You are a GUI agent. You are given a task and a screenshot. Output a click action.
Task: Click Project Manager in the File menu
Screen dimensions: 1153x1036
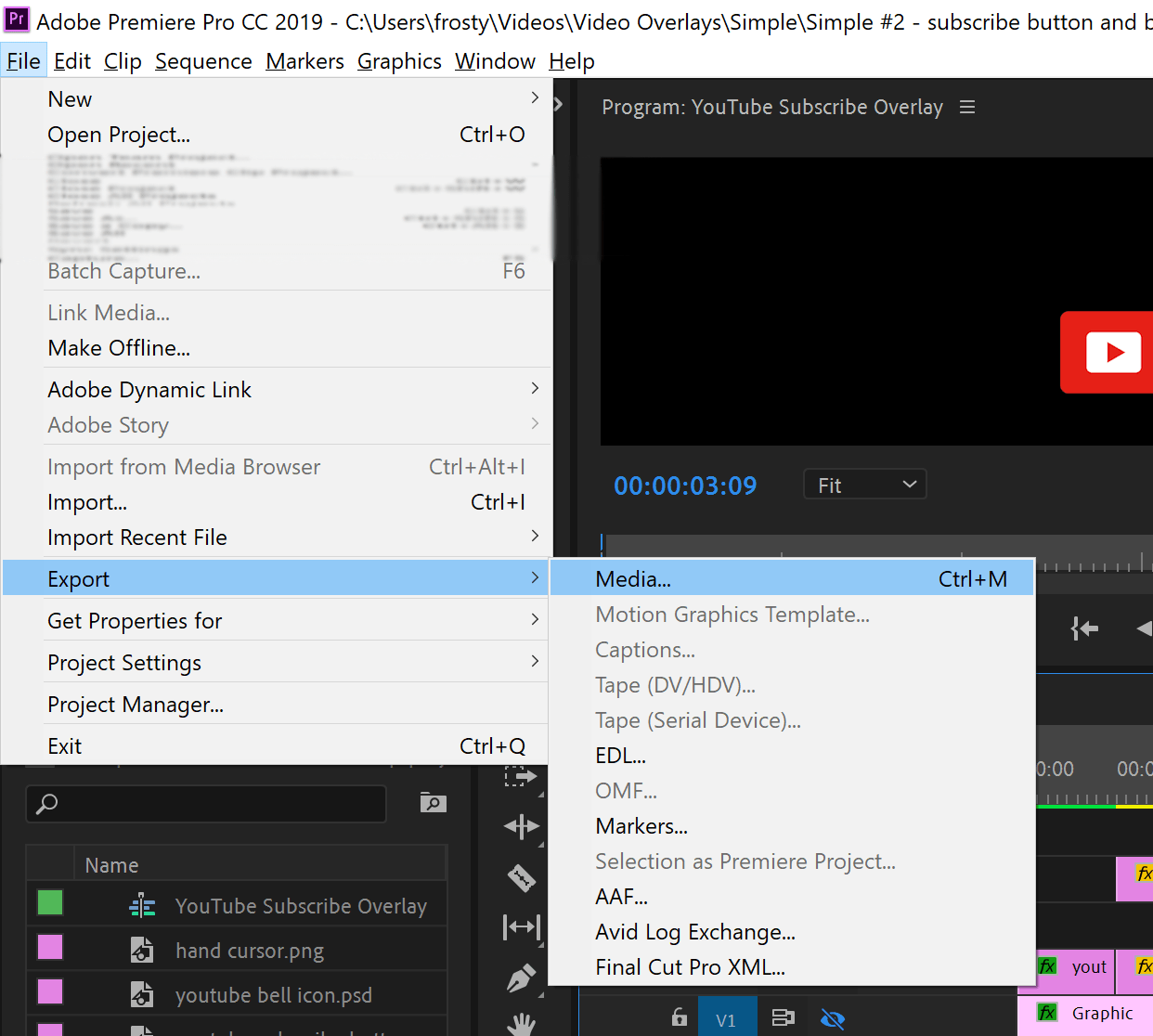point(136,704)
